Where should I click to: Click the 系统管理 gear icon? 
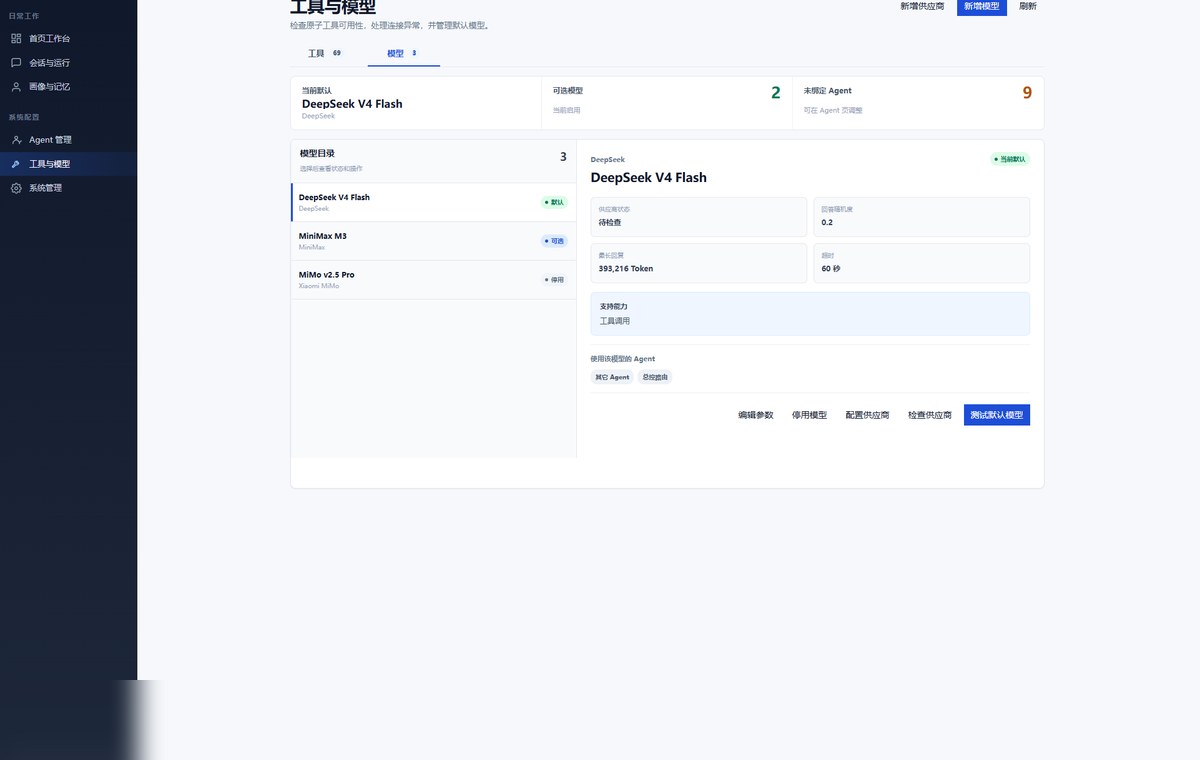pyautogui.click(x=16, y=188)
